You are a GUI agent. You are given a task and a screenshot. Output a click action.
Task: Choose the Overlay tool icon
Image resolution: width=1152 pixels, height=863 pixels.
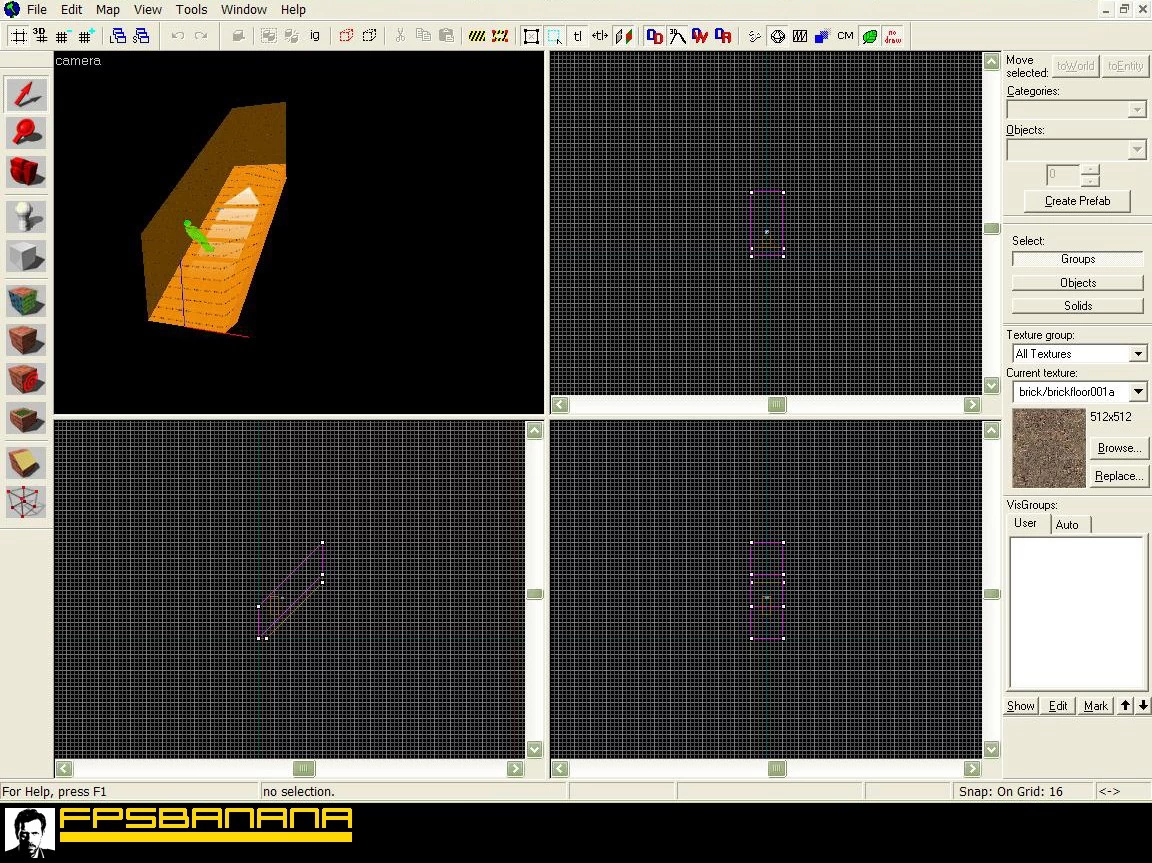click(26, 418)
